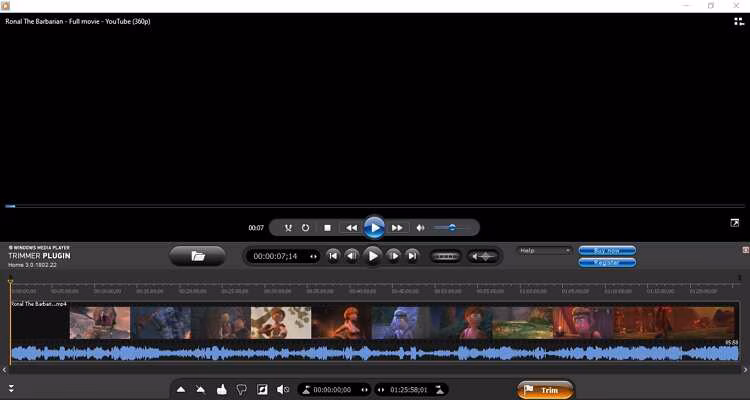Viewport: 750px width, 400px height.
Task: Adjust current timecode with its arrows
Action: (313, 256)
